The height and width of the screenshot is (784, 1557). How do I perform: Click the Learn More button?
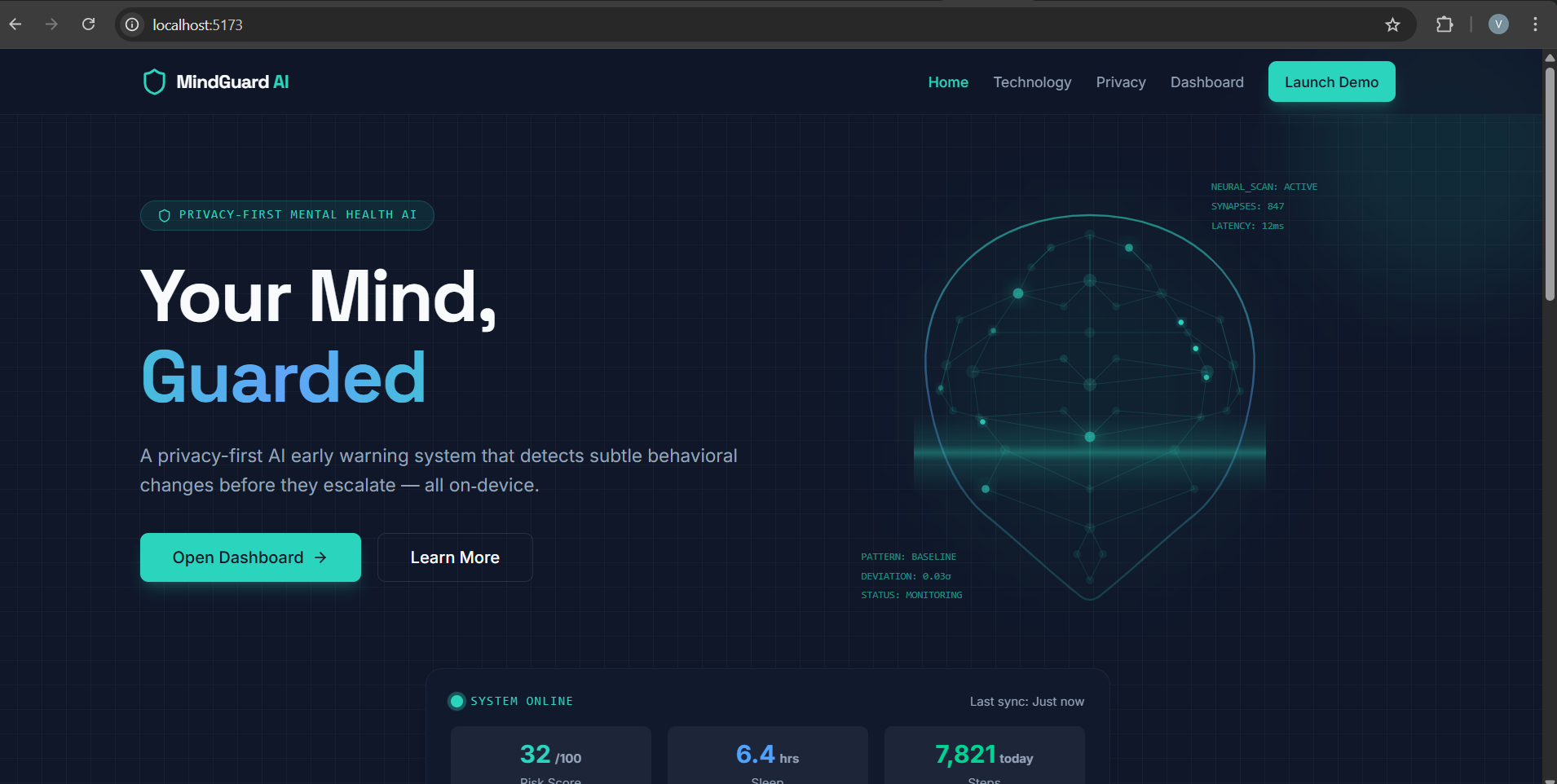coord(455,557)
